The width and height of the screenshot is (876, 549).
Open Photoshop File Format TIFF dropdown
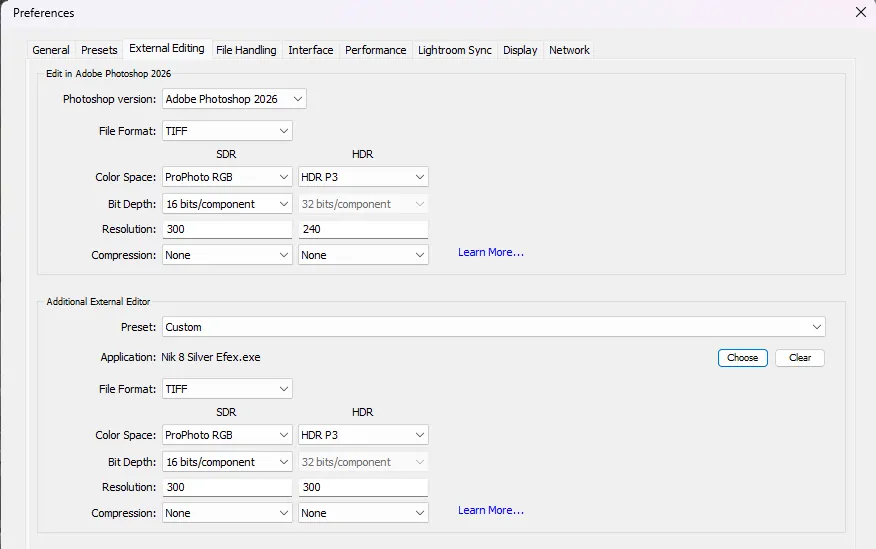[x=227, y=131]
